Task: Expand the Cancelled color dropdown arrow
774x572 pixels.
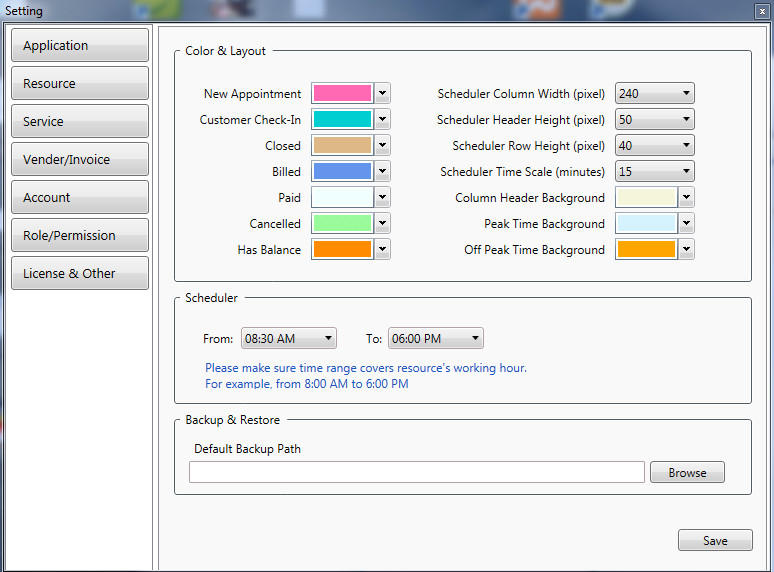Action: [383, 223]
